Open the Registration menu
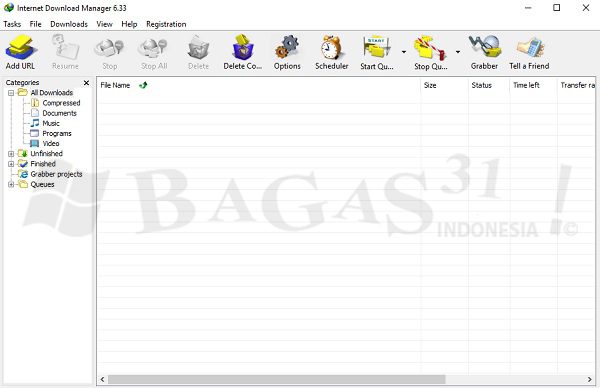 click(x=166, y=24)
